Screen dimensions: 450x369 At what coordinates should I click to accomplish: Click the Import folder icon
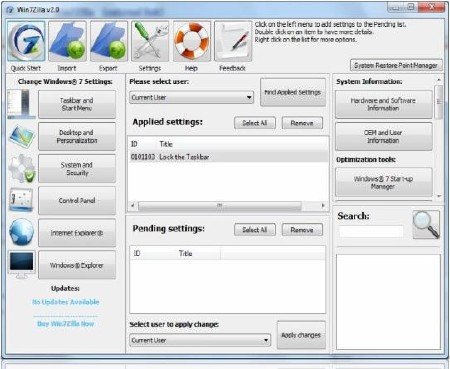pos(67,41)
